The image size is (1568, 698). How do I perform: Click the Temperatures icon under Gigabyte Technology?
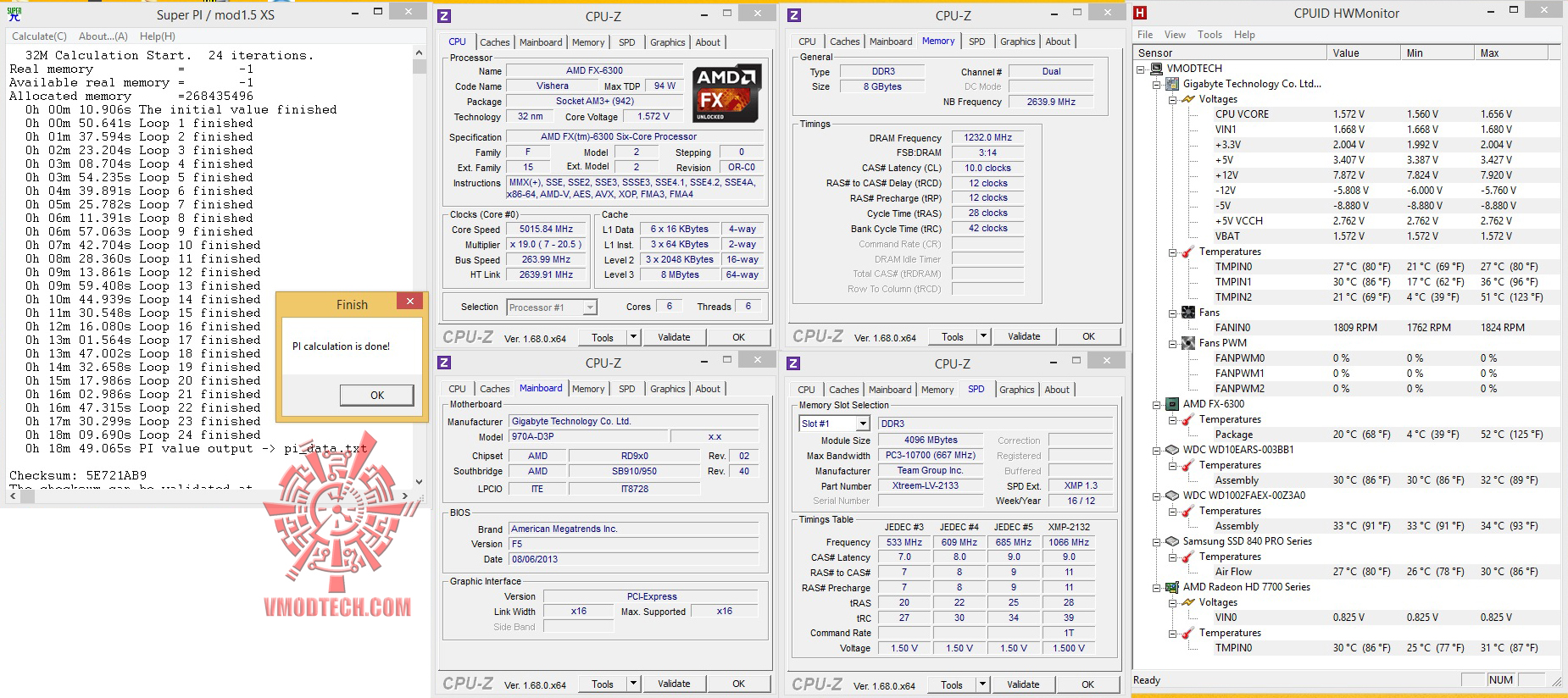pos(1188,252)
